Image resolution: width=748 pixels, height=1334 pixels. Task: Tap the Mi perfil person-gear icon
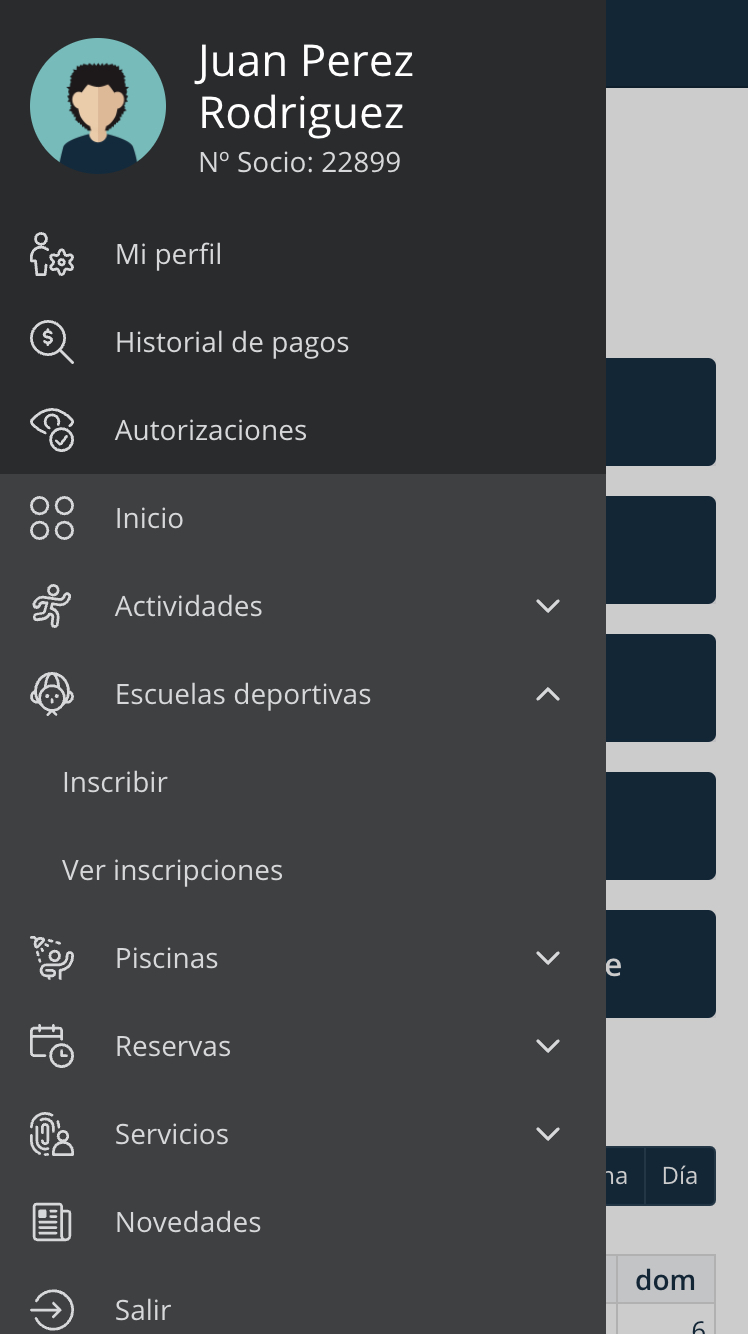(x=52, y=254)
